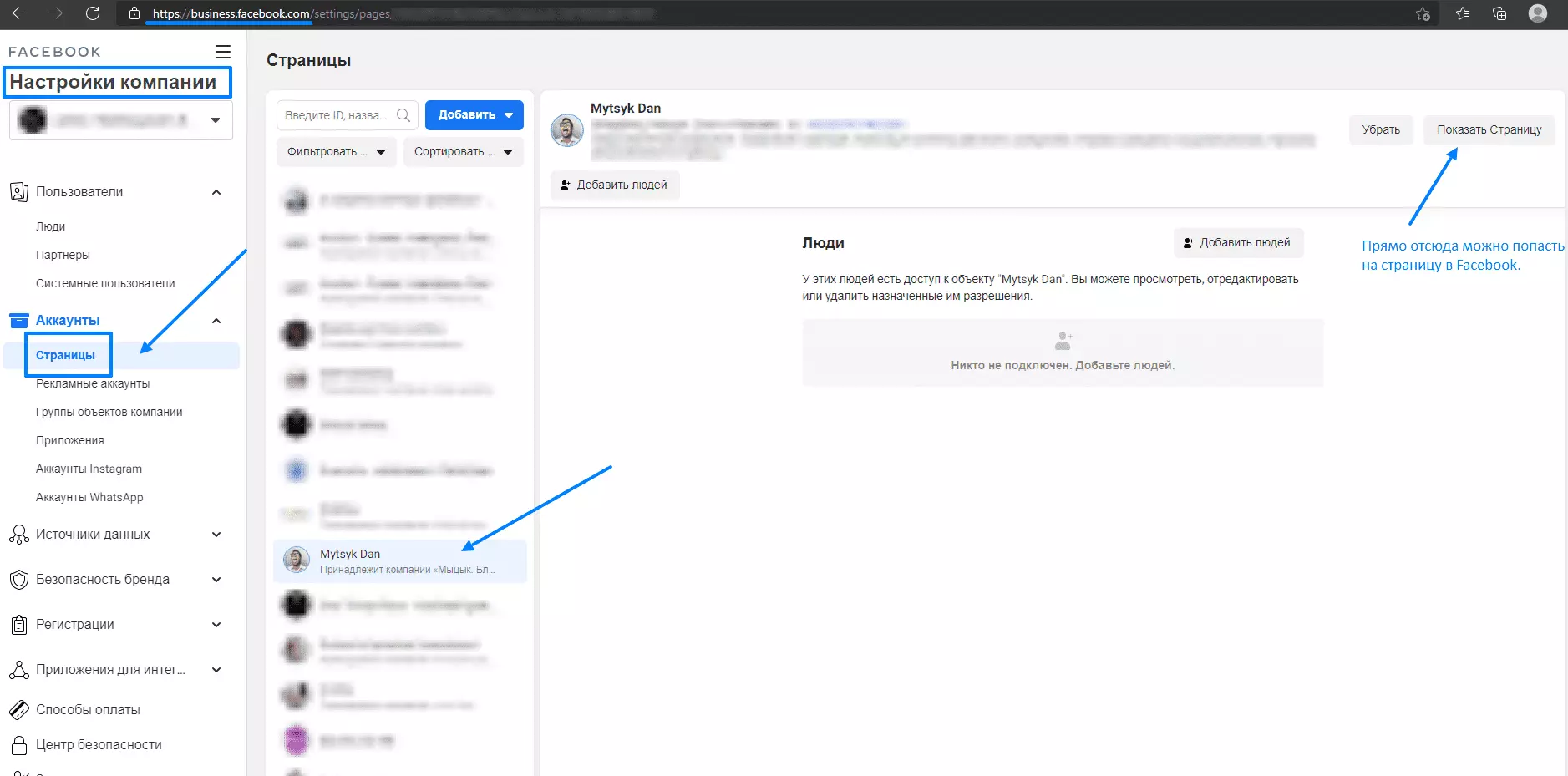Collapse the Аккаунты section chevron
This screenshot has height=776, width=1568.
tap(216, 321)
